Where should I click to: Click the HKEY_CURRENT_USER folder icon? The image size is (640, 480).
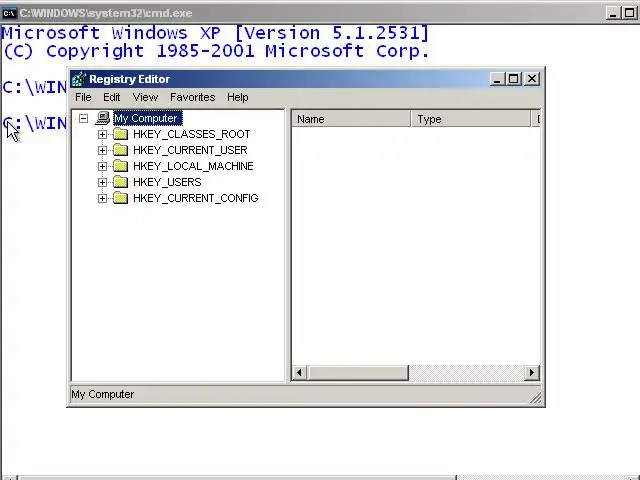pyautogui.click(x=120, y=150)
